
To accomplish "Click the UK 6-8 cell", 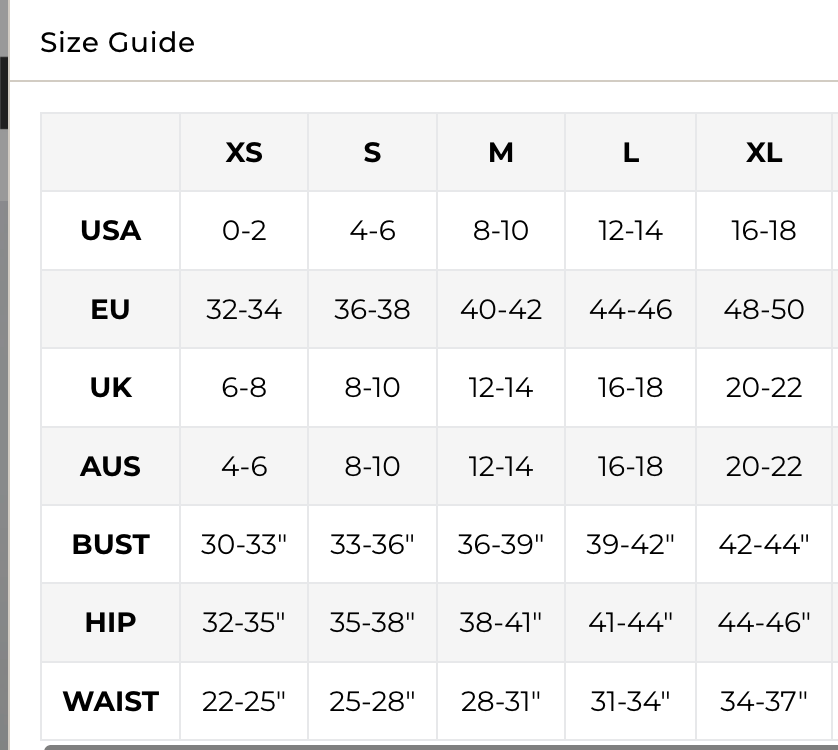I will [244, 387].
